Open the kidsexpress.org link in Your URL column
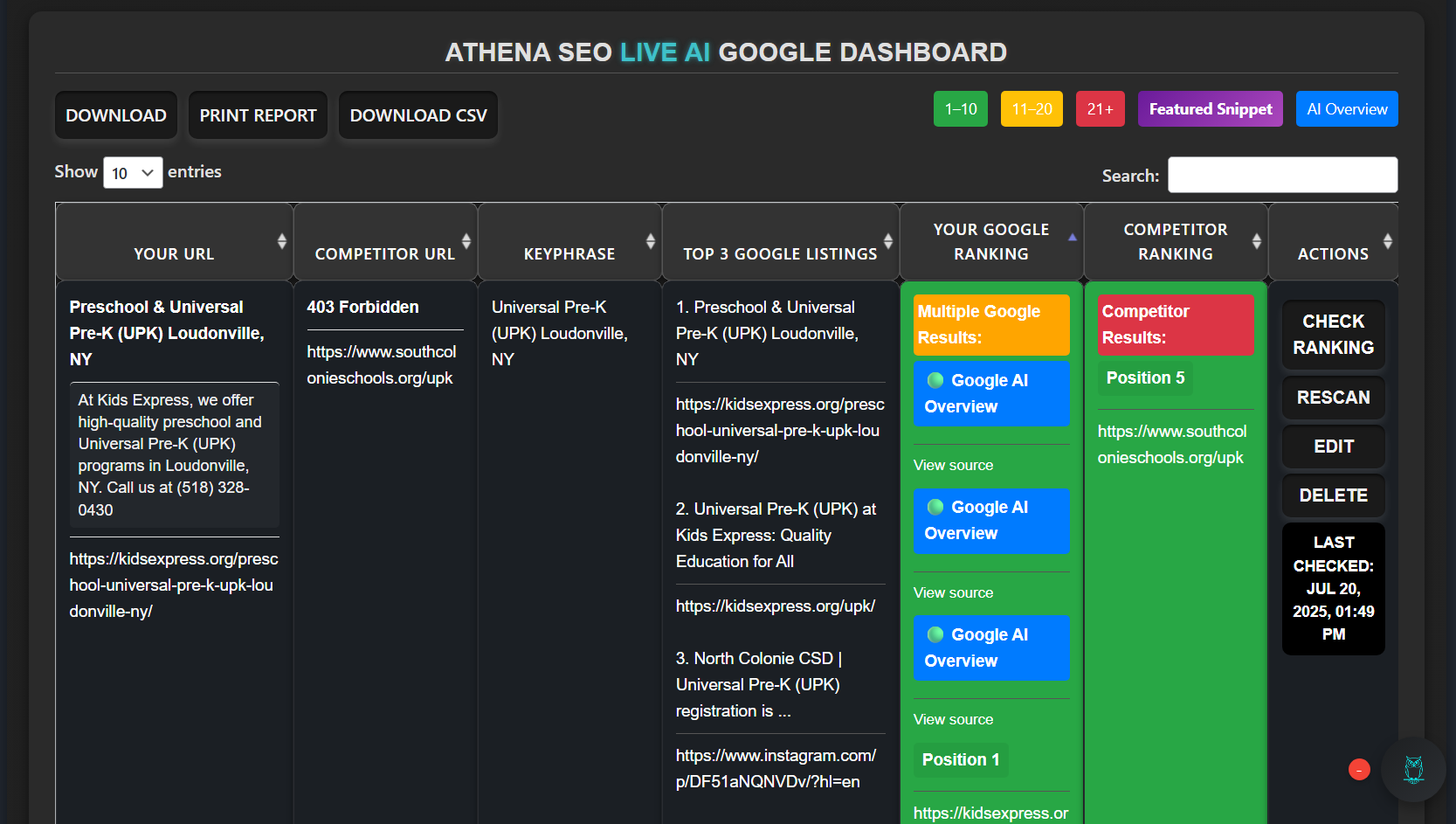The height and width of the screenshot is (824, 1456). (x=174, y=585)
